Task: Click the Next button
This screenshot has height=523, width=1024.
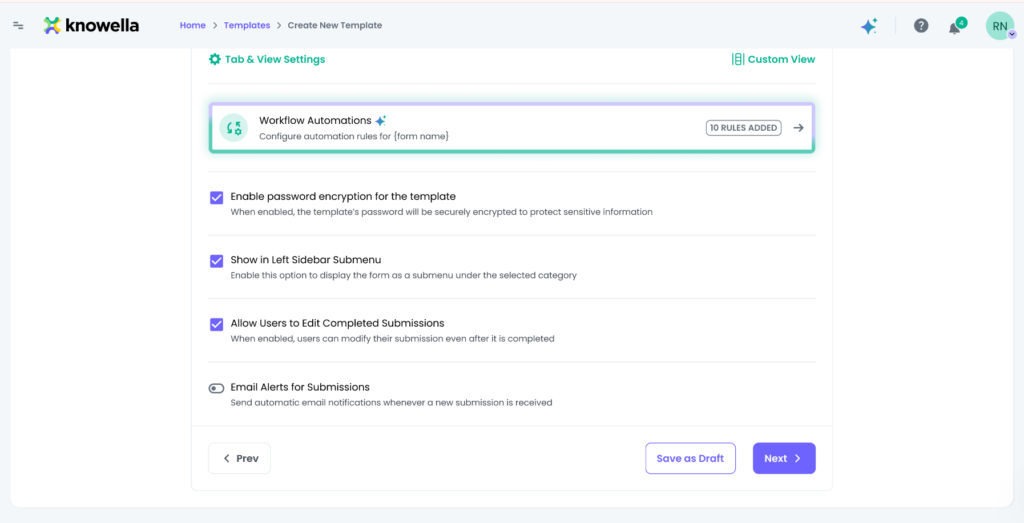Action: pos(784,458)
